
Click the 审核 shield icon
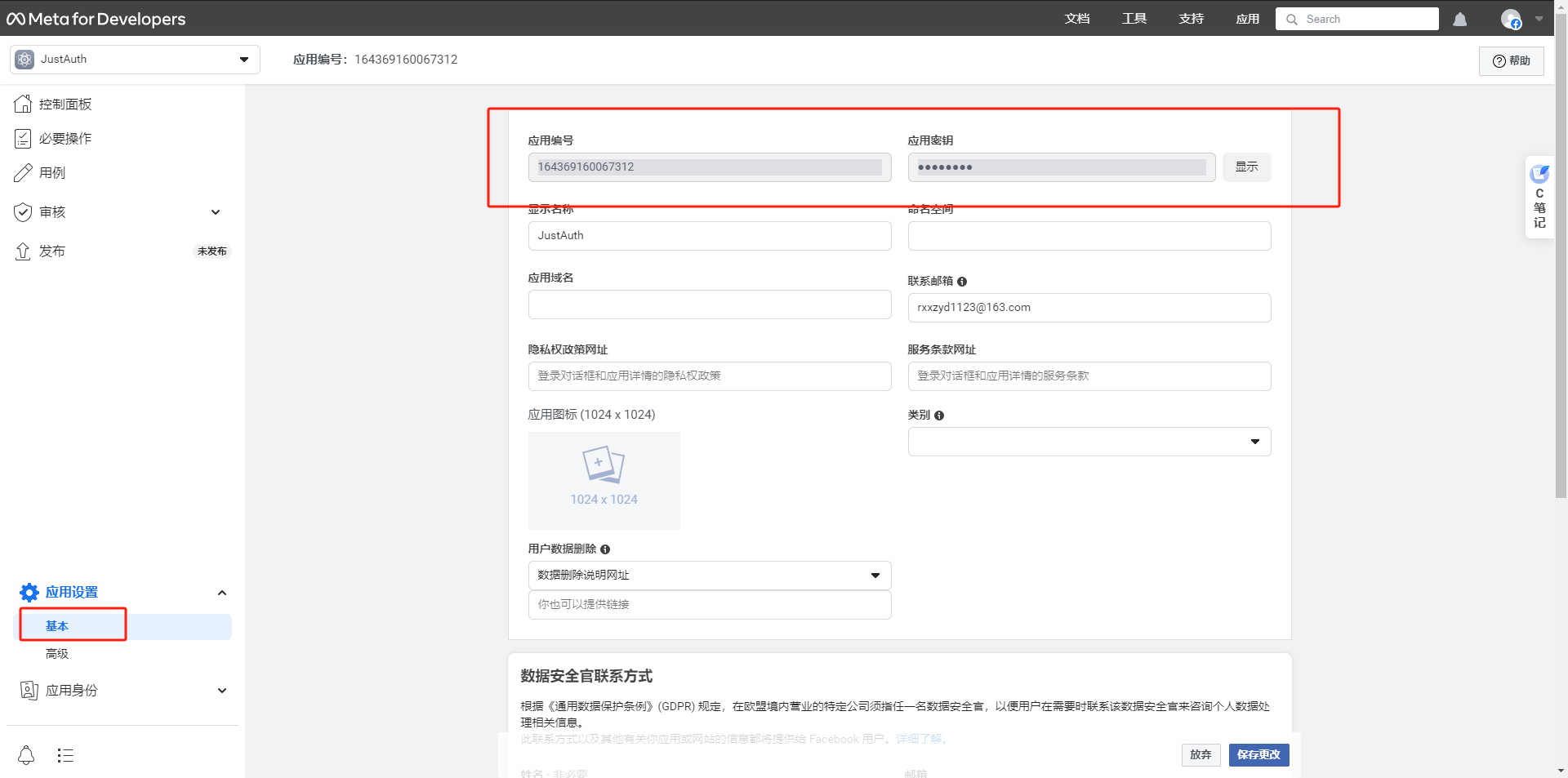pos(23,211)
